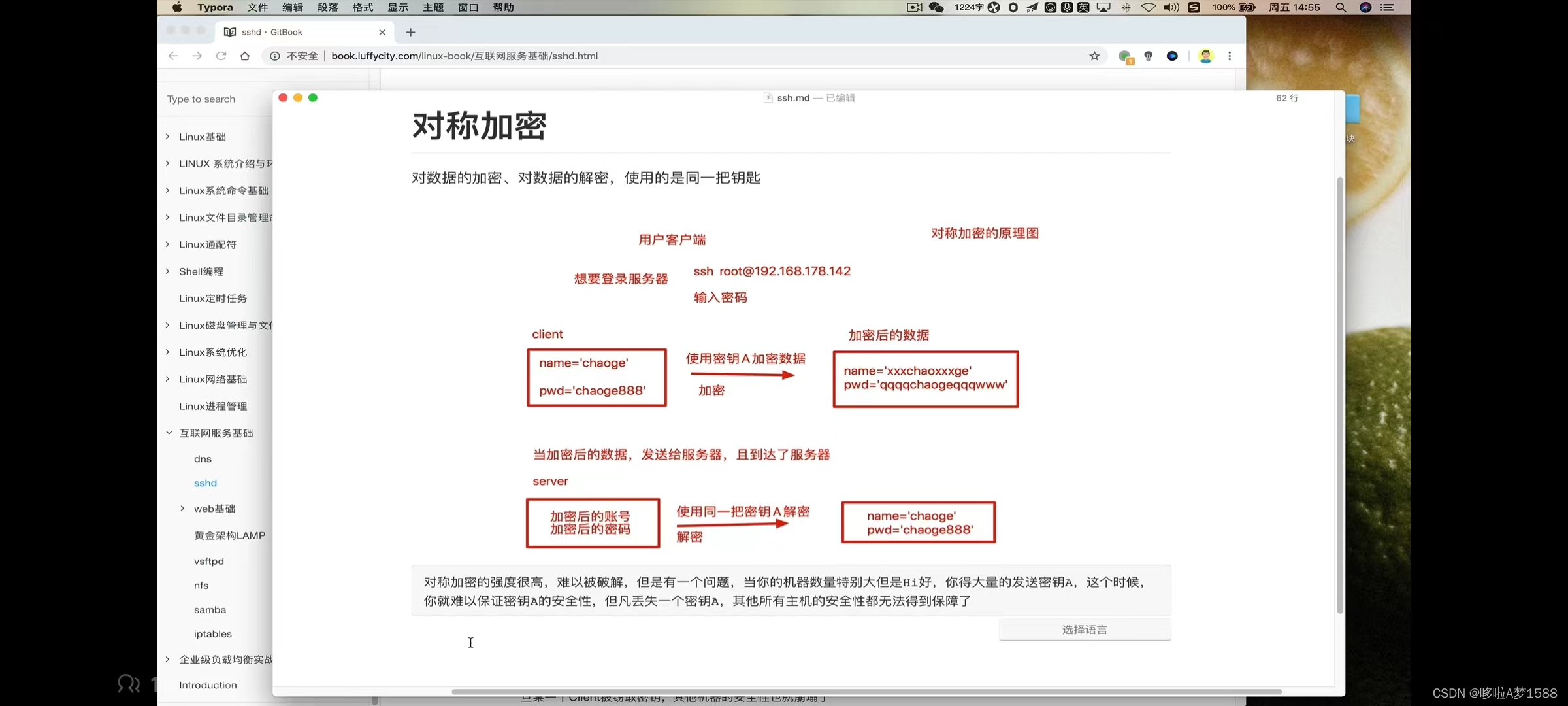Click the browser reload icon
1568x706 pixels.
point(221,56)
